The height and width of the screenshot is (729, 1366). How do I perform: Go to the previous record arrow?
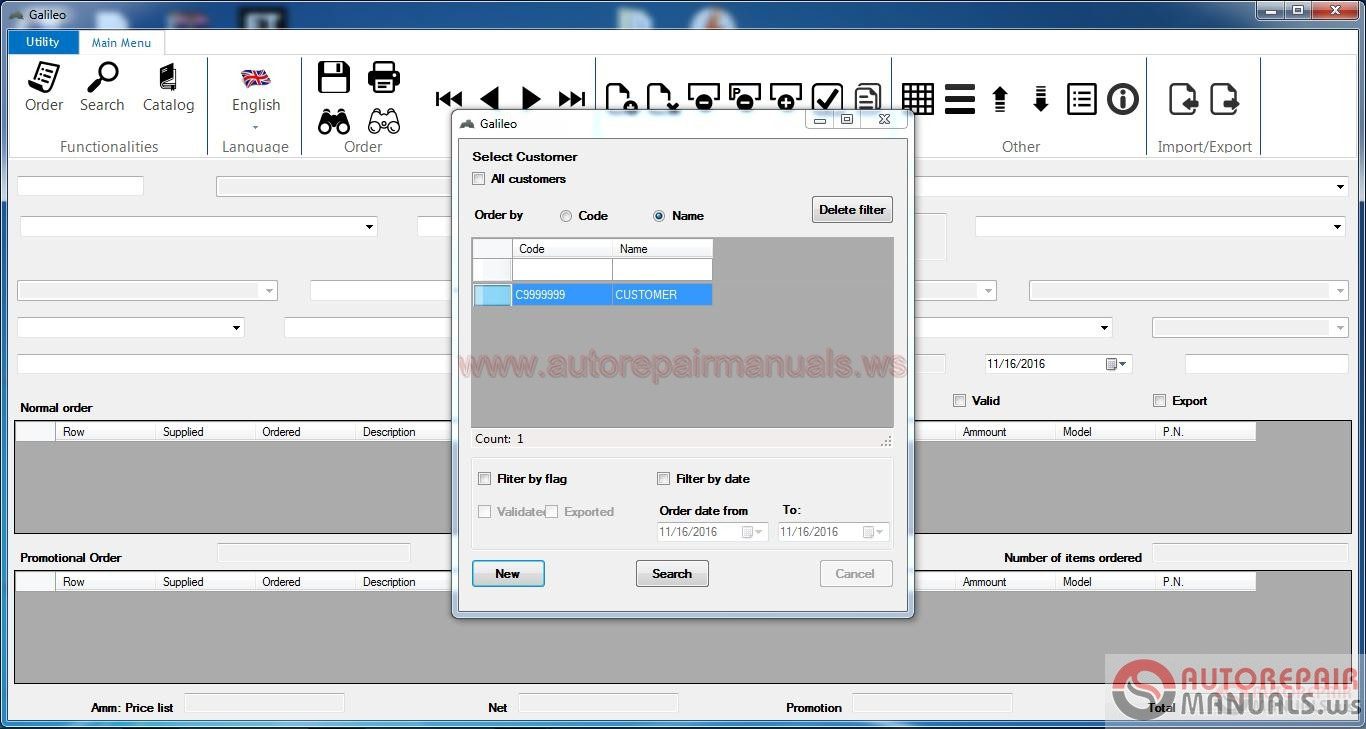tap(489, 99)
